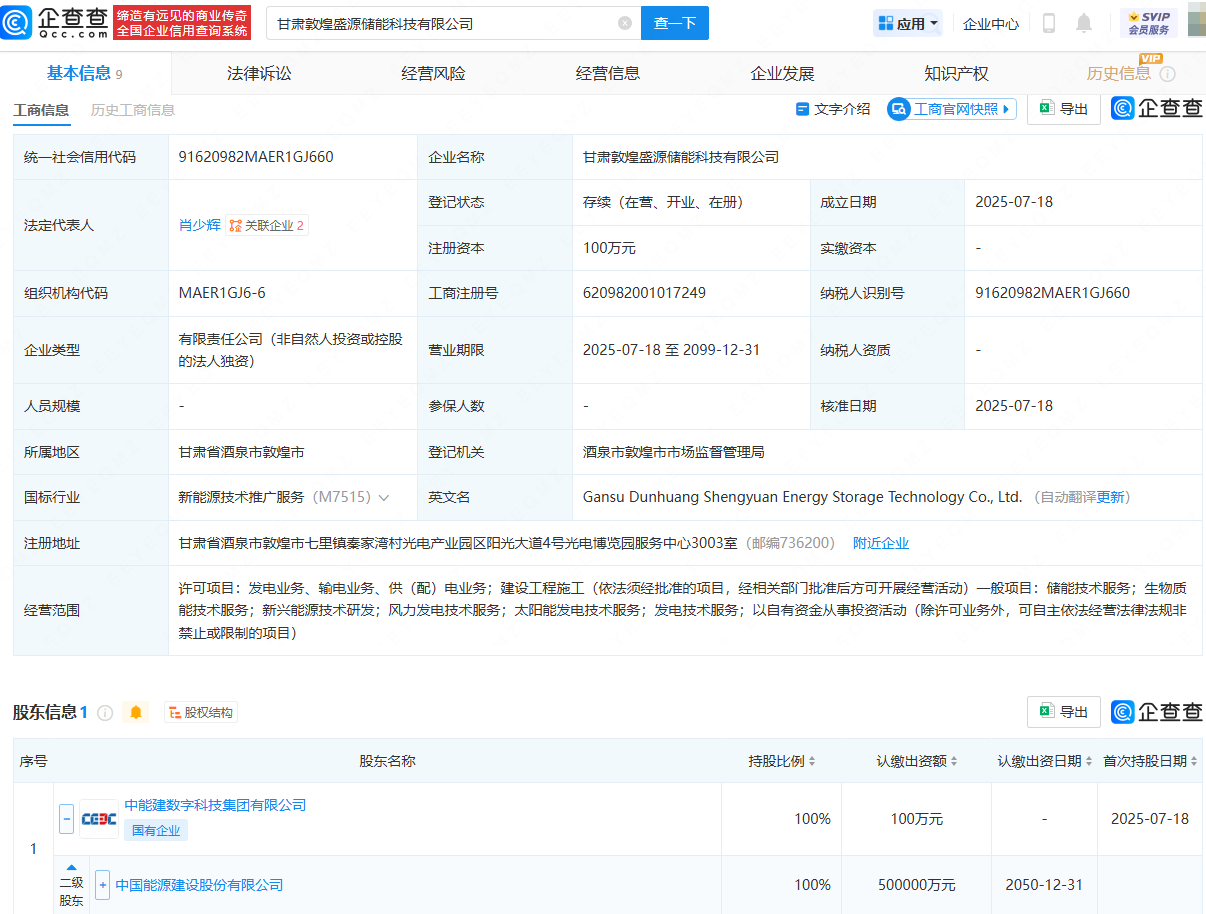Select the 历史工商信息 sub-tab
The width and height of the screenshot is (1206, 914).
[133, 110]
